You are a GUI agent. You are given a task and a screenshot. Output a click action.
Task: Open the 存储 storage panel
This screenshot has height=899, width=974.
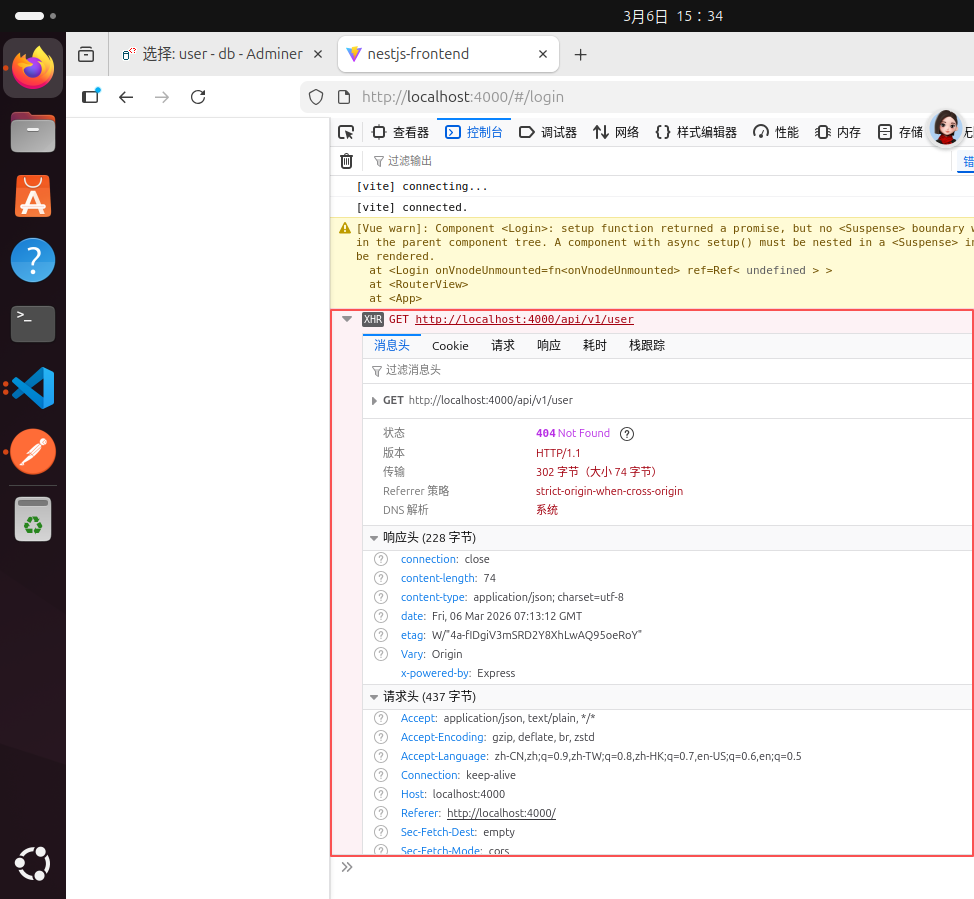pos(900,132)
